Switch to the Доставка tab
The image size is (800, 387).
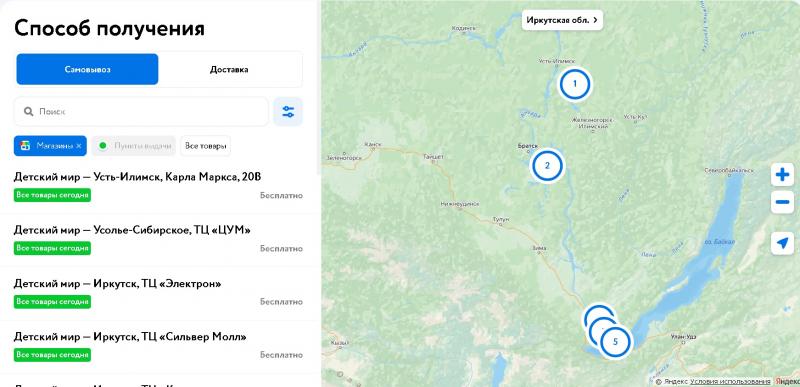click(x=229, y=69)
